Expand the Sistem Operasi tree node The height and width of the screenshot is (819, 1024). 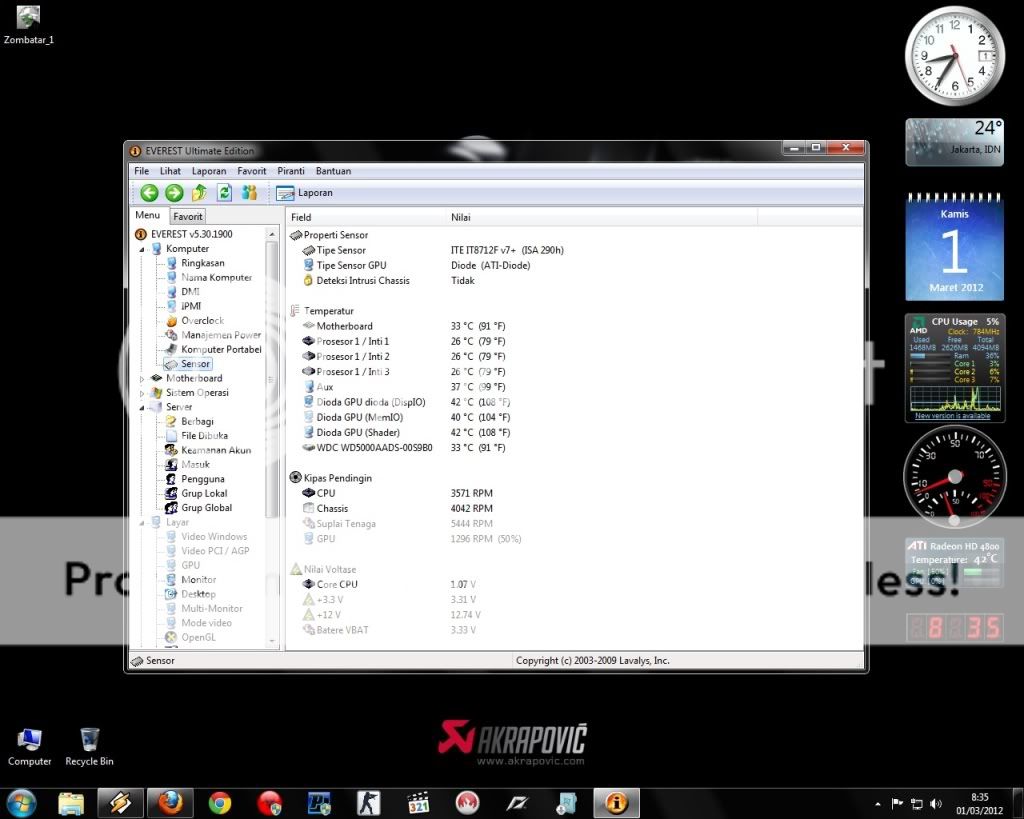(x=142, y=393)
